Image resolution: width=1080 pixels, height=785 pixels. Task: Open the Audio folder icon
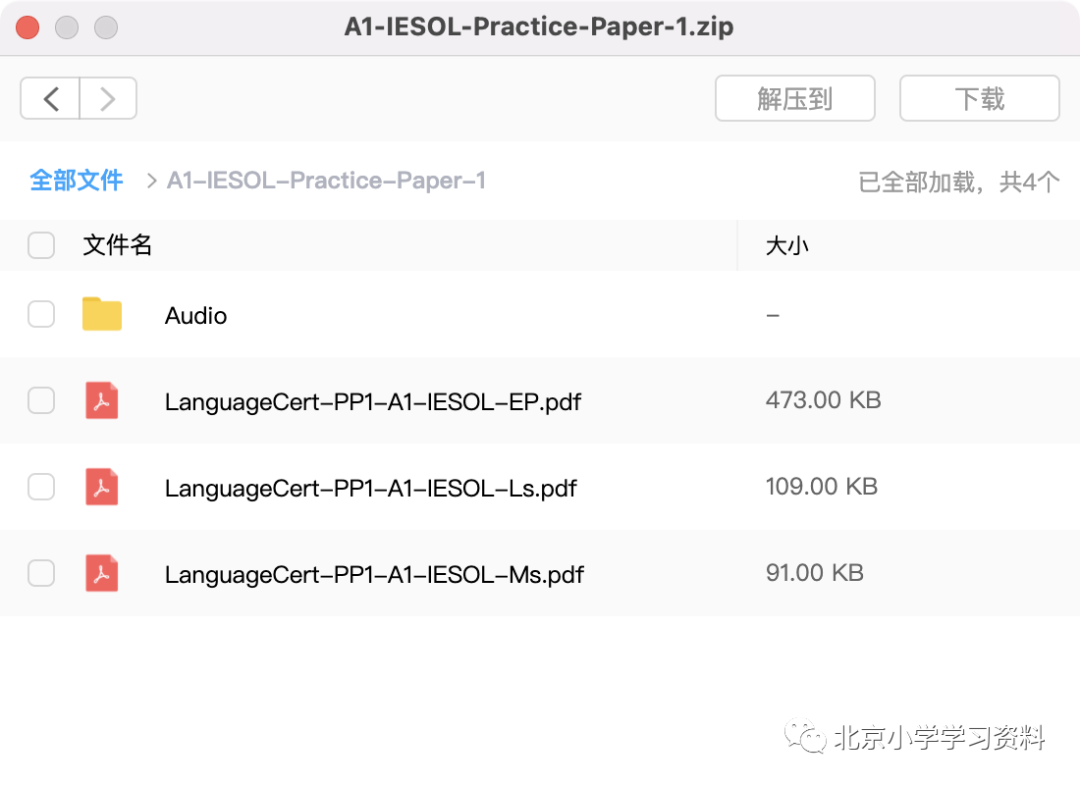(x=102, y=314)
